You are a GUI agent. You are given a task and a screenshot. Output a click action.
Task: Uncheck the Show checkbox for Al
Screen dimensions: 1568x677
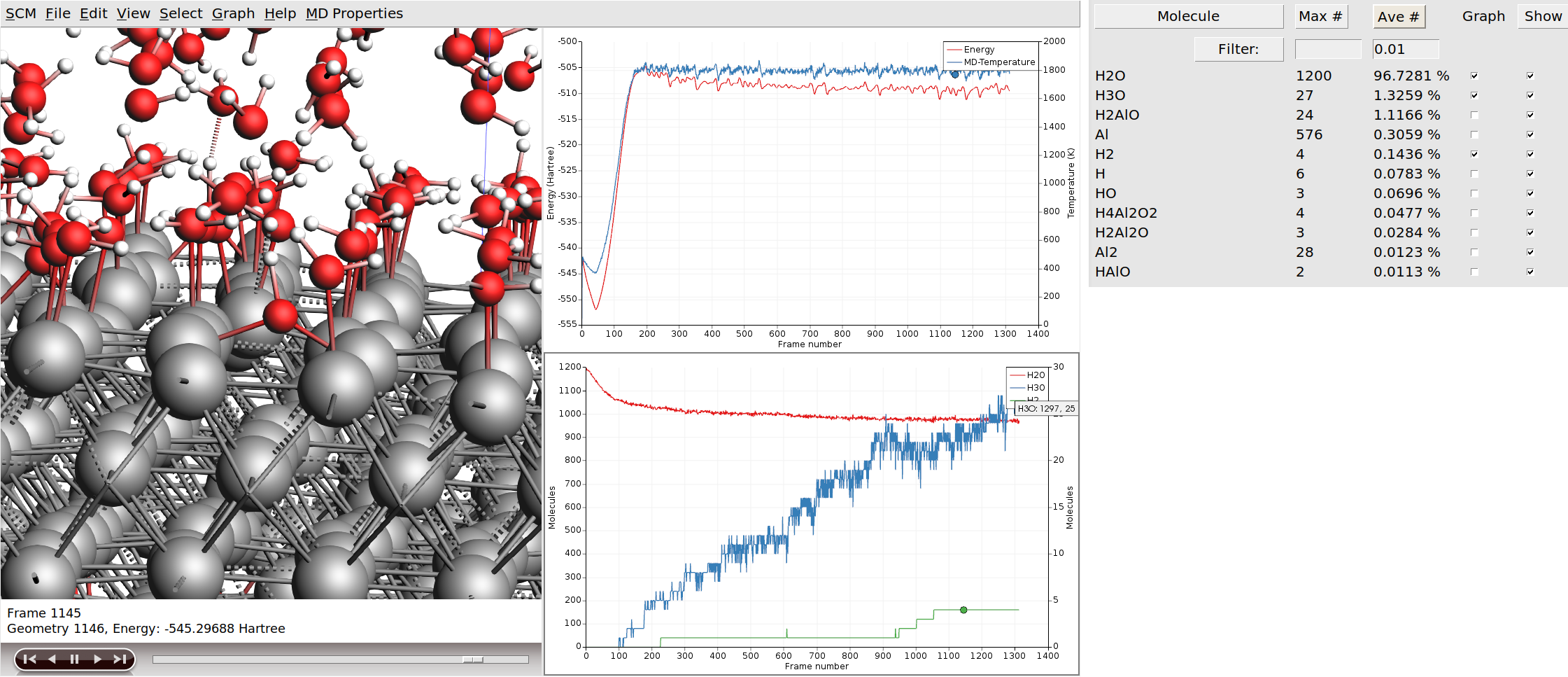click(x=1530, y=134)
